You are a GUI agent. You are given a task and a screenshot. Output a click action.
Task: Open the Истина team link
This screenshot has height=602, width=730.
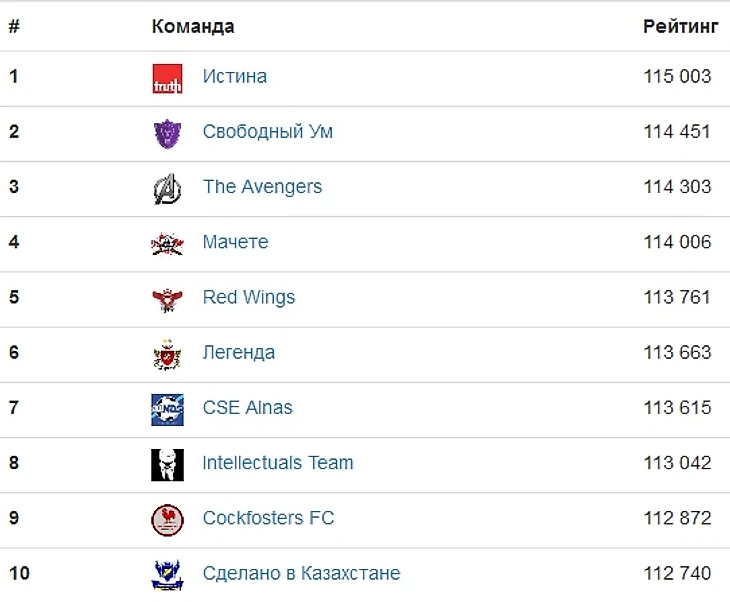click(234, 77)
